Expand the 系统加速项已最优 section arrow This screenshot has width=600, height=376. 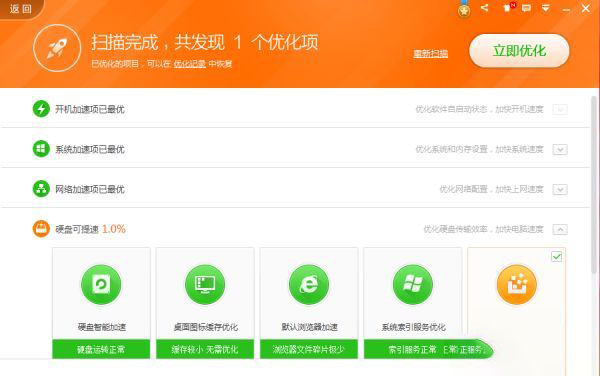coord(560,150)
